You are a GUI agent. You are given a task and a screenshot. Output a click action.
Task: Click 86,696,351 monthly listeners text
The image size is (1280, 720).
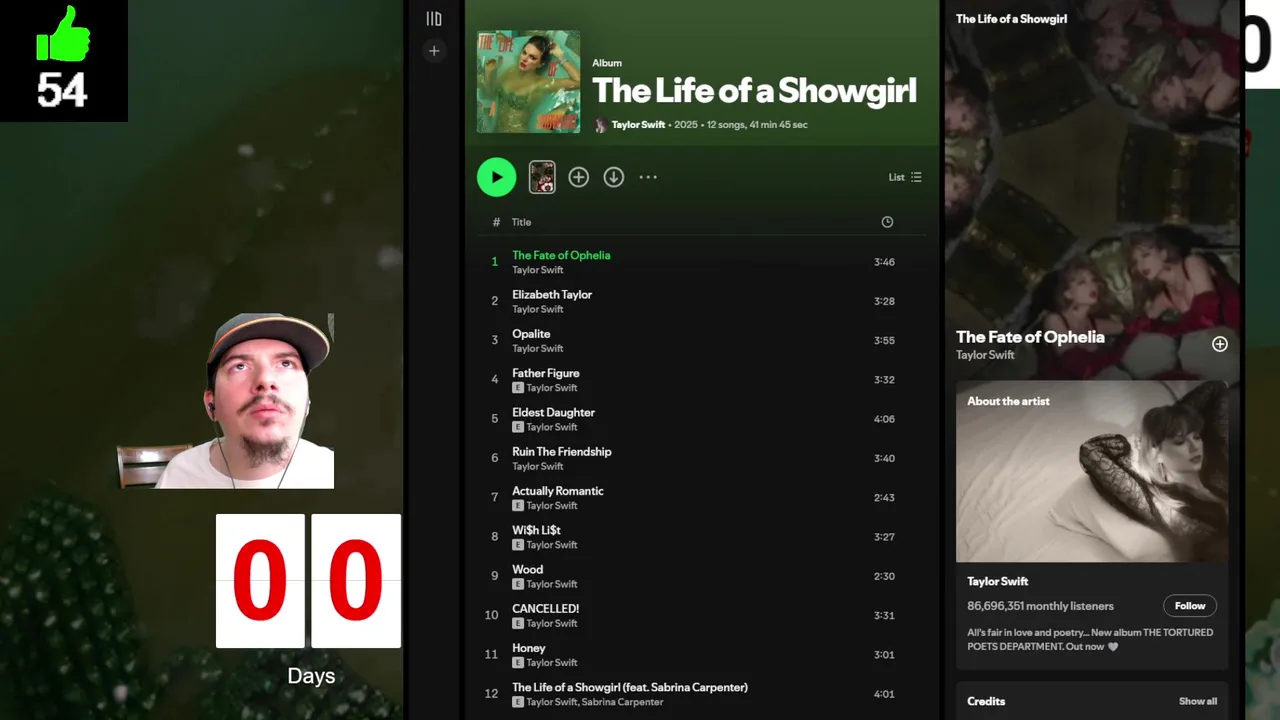point(1040,606)
